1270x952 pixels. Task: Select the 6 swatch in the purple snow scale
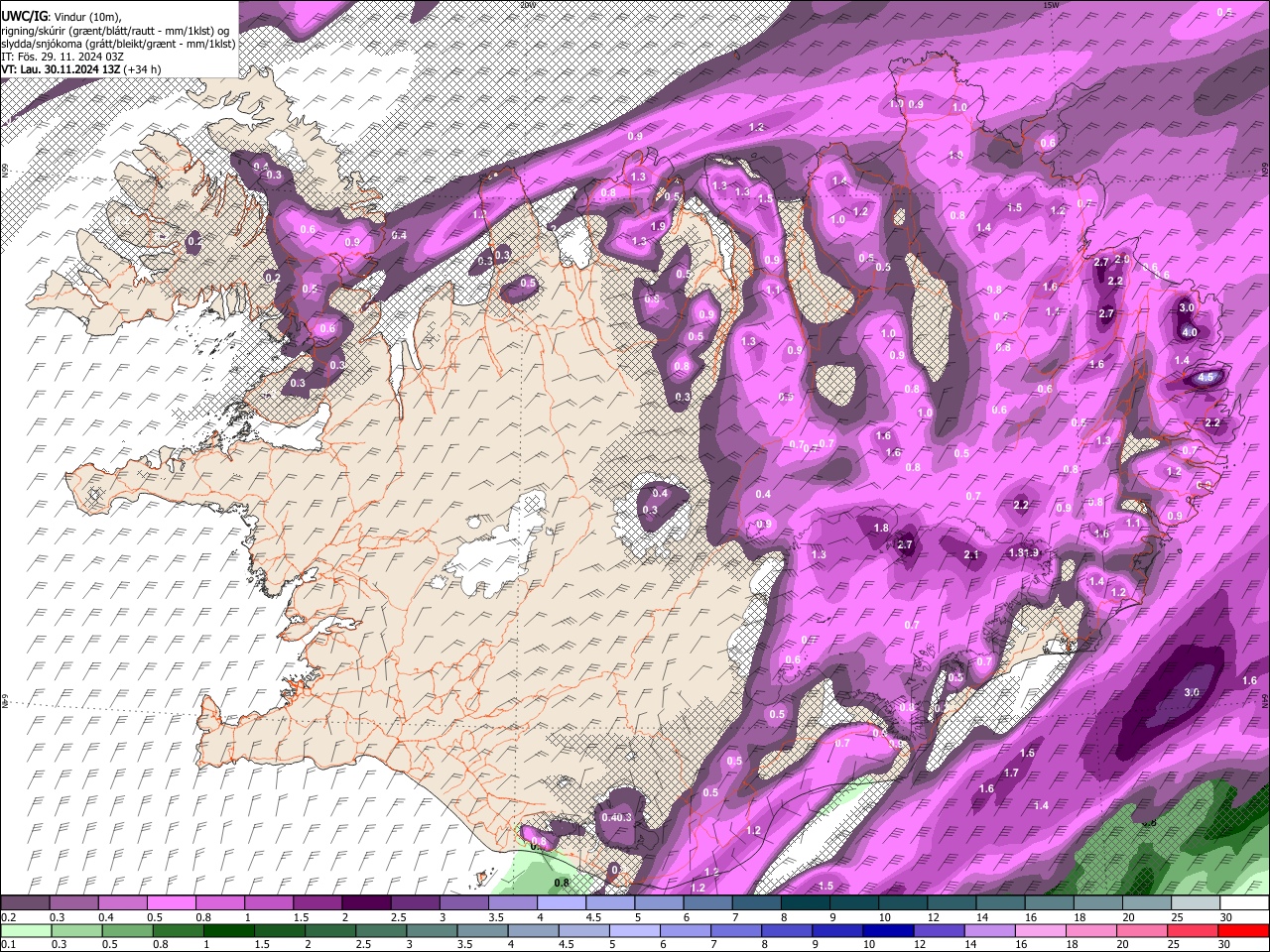[707, 903]
